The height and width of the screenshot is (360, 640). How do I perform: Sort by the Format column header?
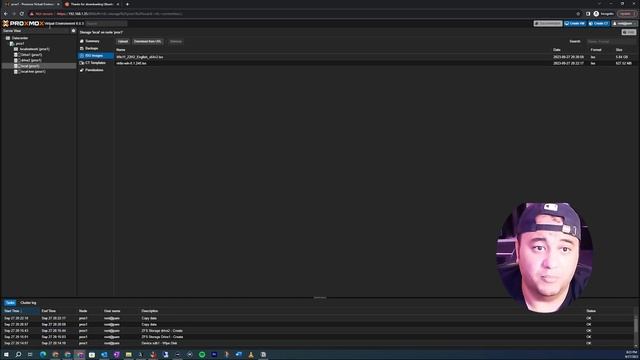tap(596, 50)
